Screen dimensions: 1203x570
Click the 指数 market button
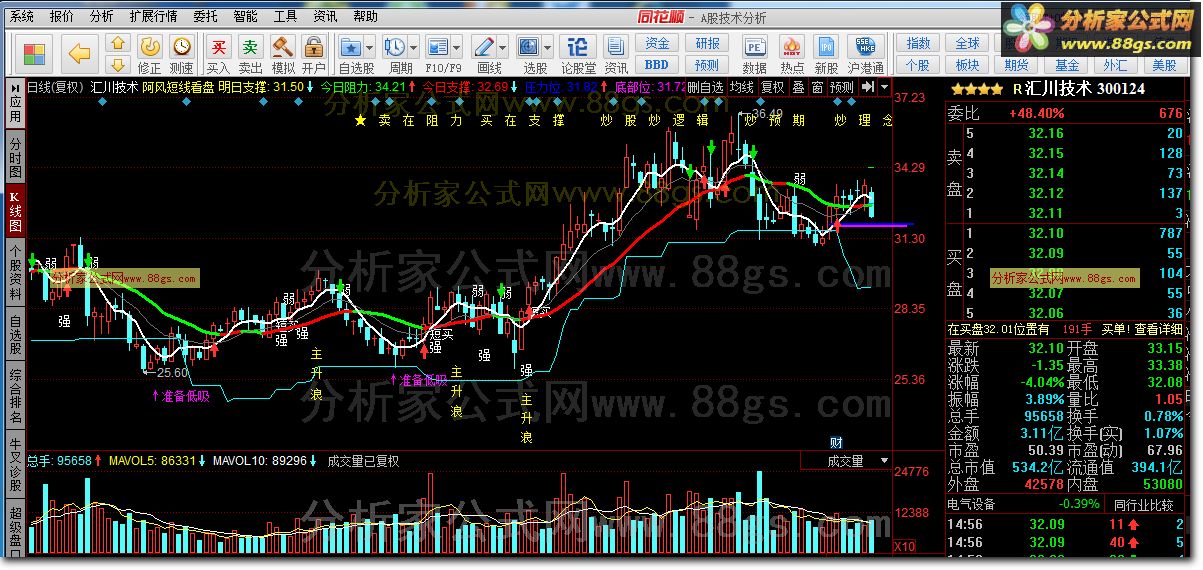[918, 43]
